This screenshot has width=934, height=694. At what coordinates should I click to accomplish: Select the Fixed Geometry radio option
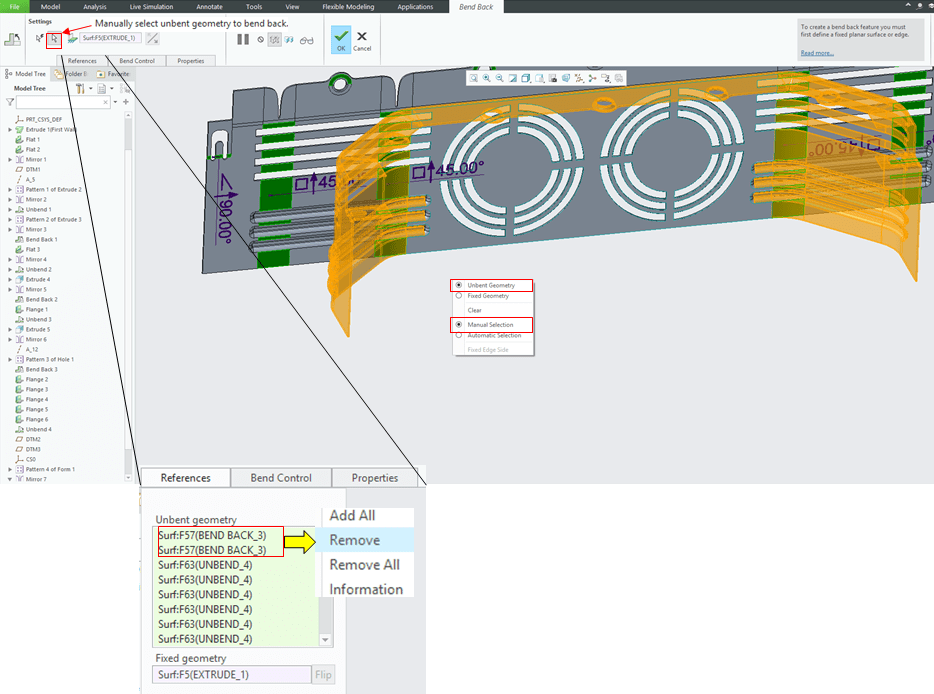(x=487, y=296)
